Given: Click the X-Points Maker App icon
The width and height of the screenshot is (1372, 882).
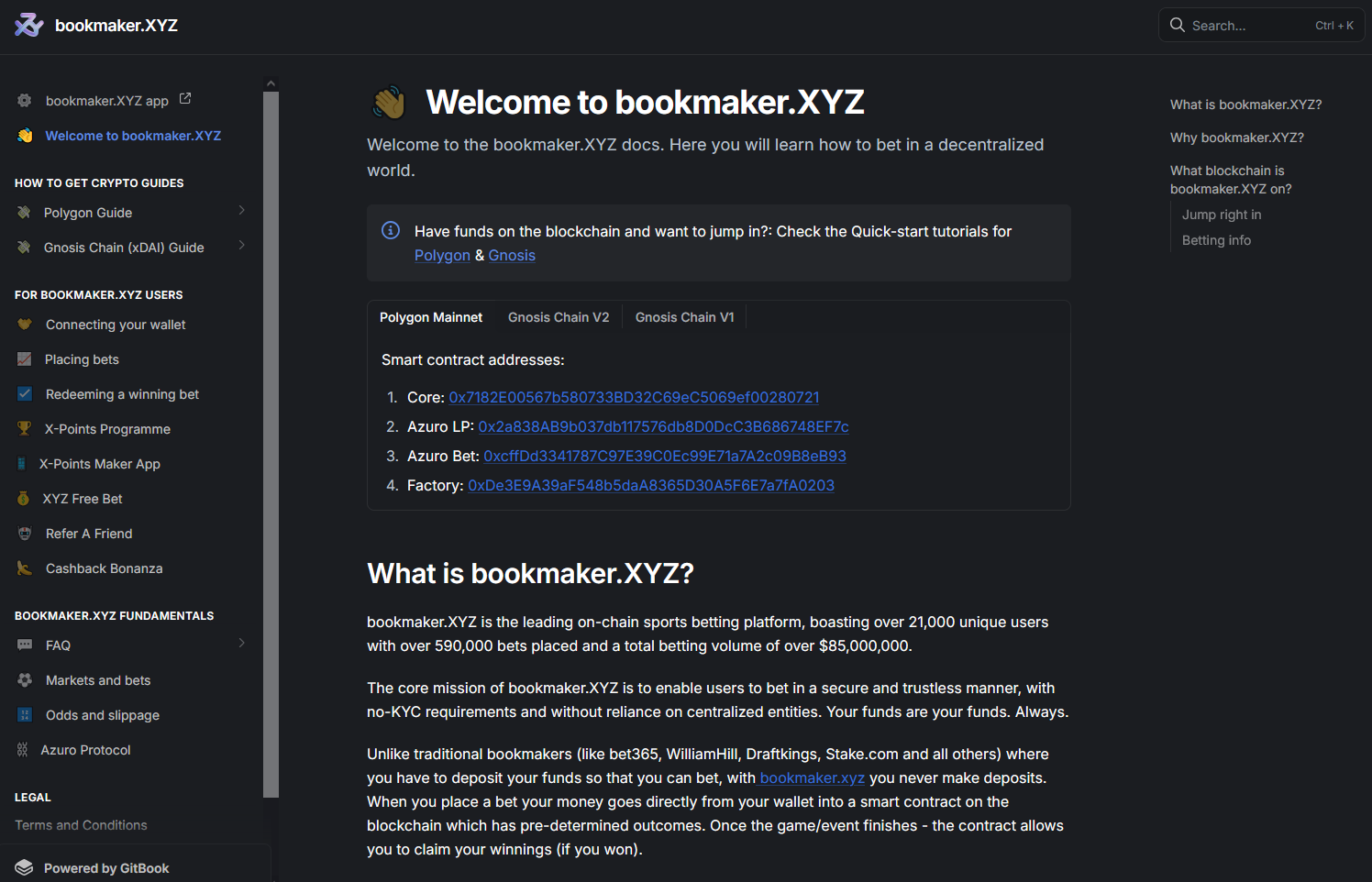Looking at the screenshot, I should pyautogui.click(x=22, y=464).
